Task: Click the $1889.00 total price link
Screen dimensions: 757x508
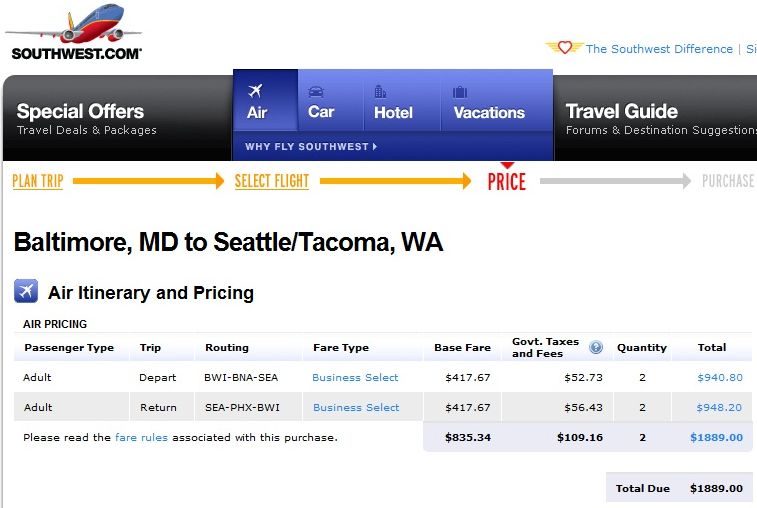Action: (x=716, y=437)
